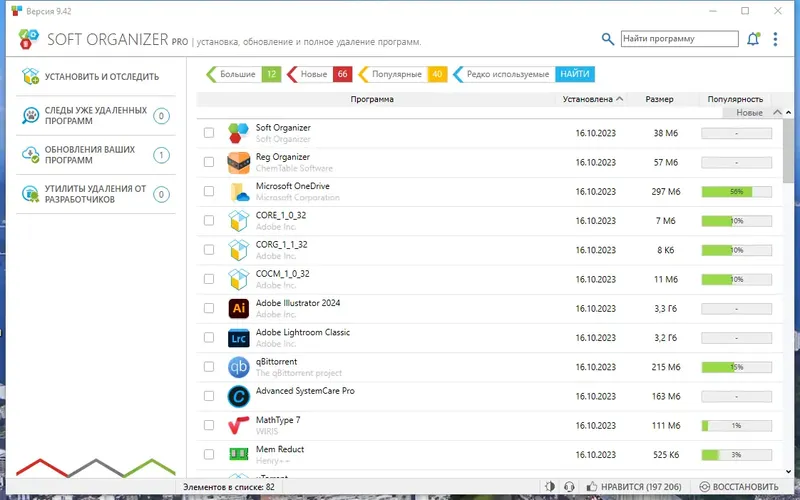Click the Advanced SystemCare Pro icon

238,396
